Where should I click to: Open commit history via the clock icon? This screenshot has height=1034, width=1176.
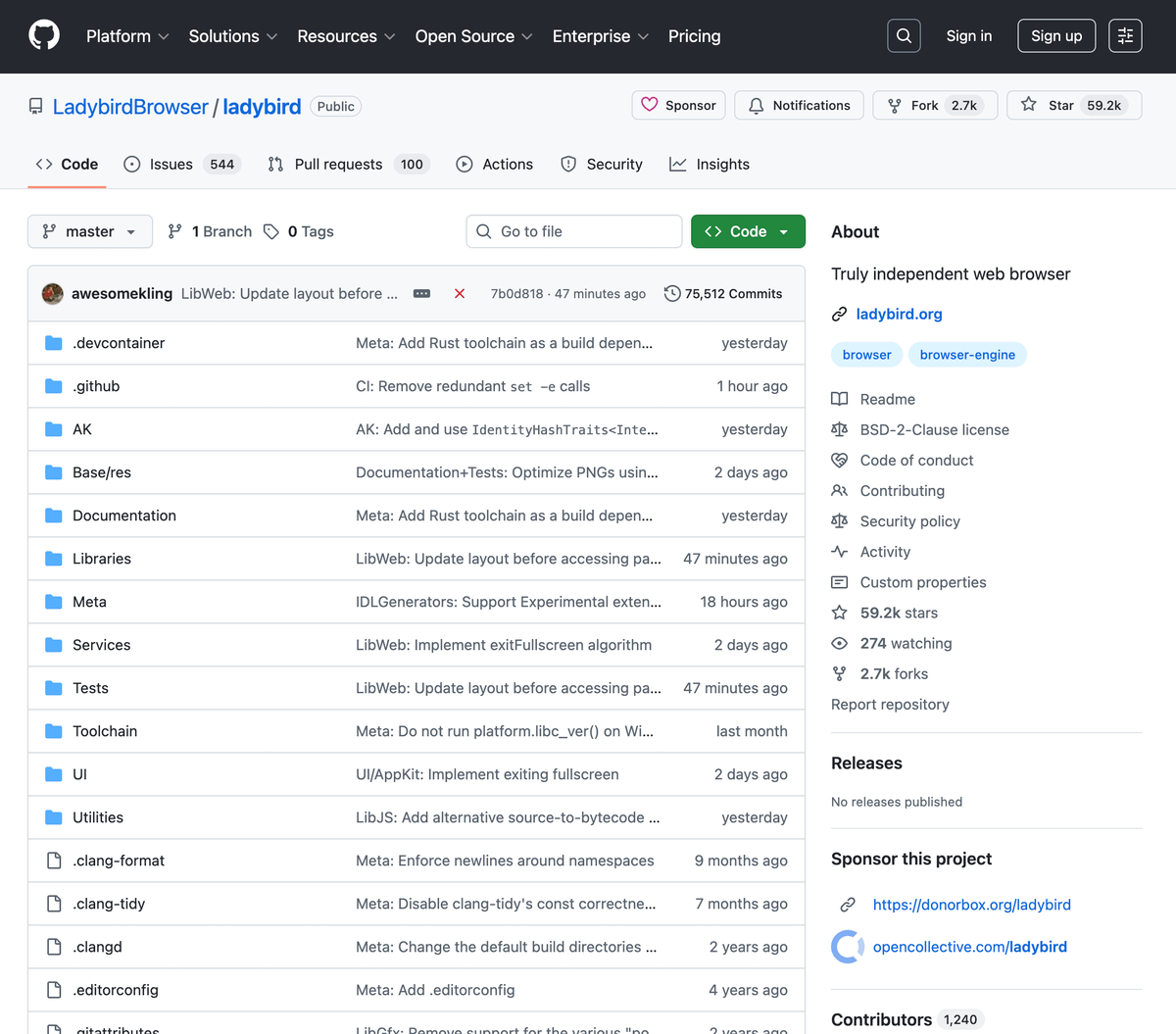click(x=671, y=293)
